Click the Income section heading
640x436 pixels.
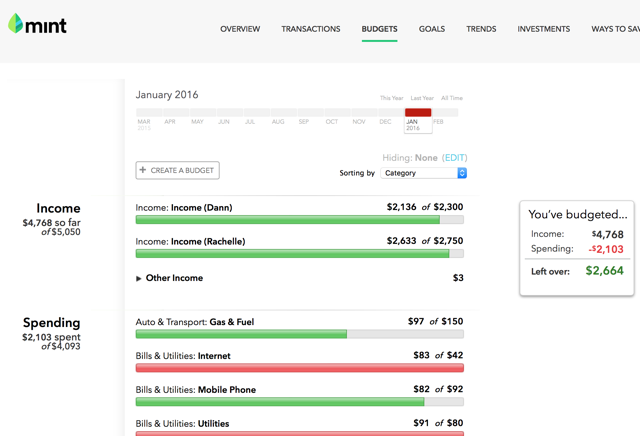click(58, 208)
